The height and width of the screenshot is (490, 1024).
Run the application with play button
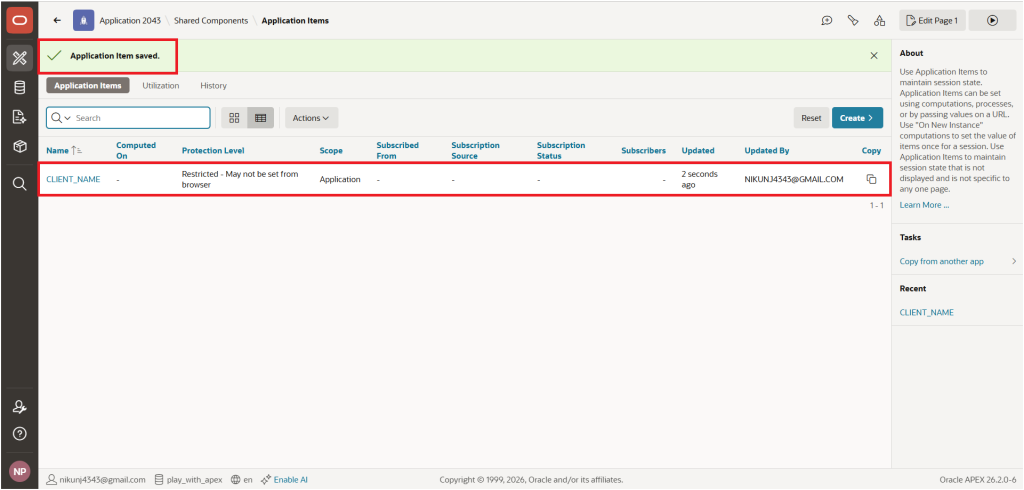[x=992, y=20]
